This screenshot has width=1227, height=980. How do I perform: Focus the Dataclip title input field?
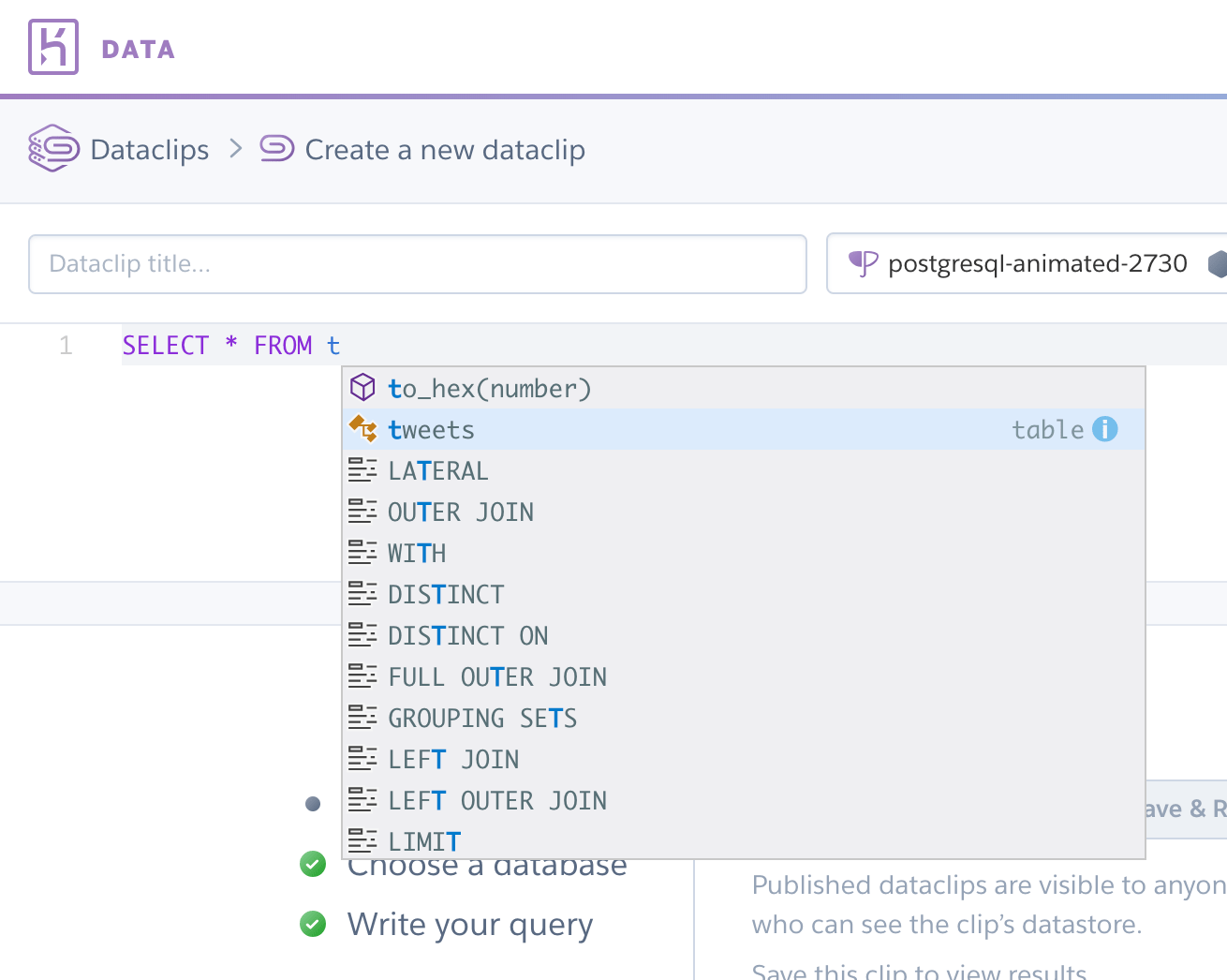(418, 264)
